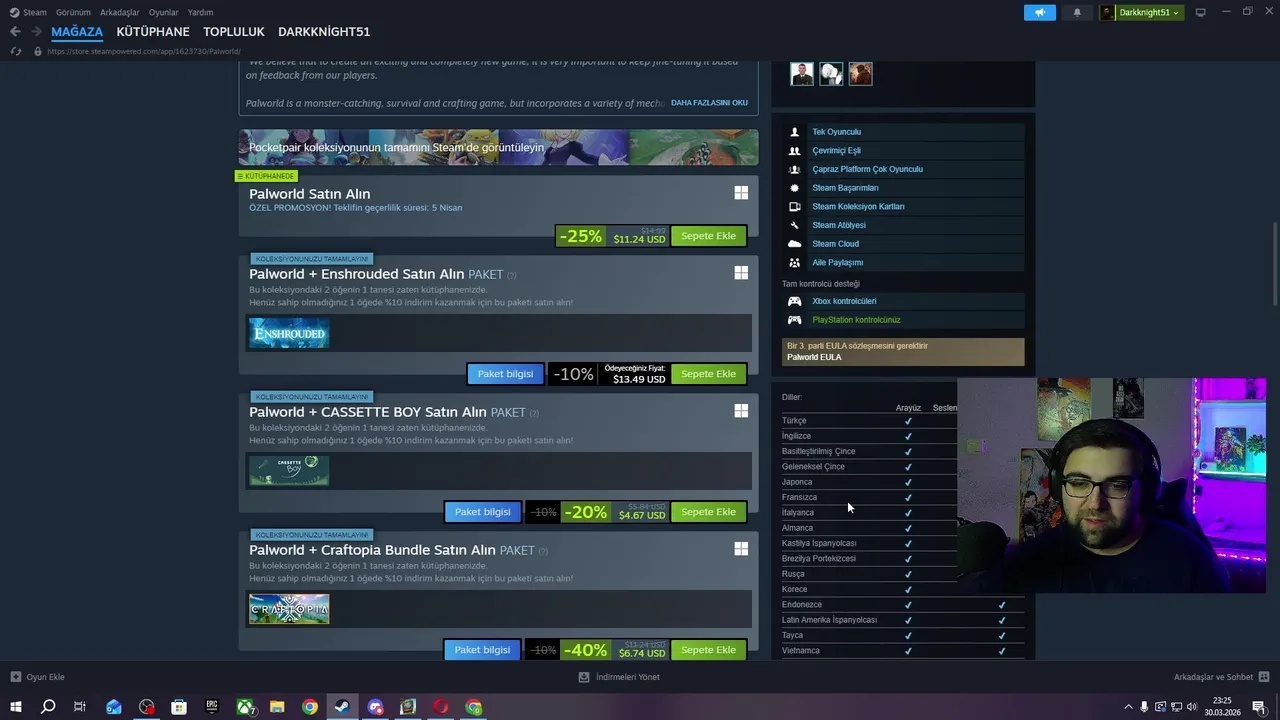Click the Steam back navigation arrow
1280x720 pixels.
(x=15, y=32)
